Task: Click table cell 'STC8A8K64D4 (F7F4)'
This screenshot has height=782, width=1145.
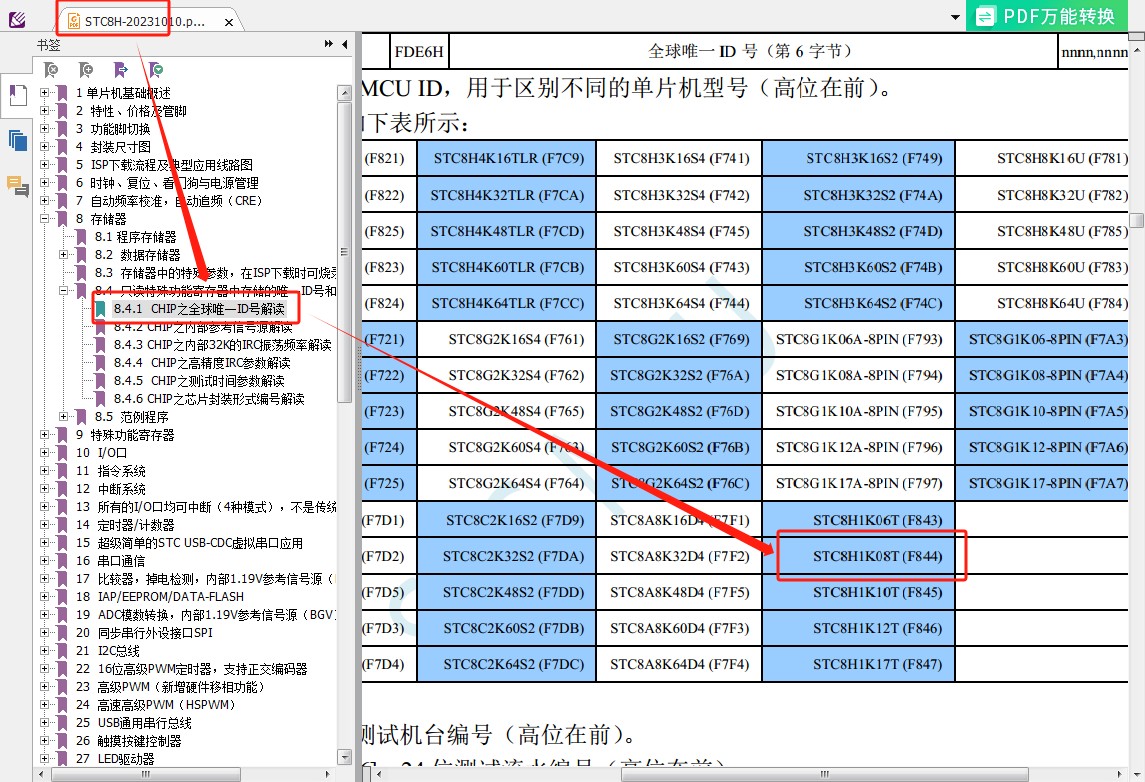Action: pyautogui.click(x=680, y=664)
